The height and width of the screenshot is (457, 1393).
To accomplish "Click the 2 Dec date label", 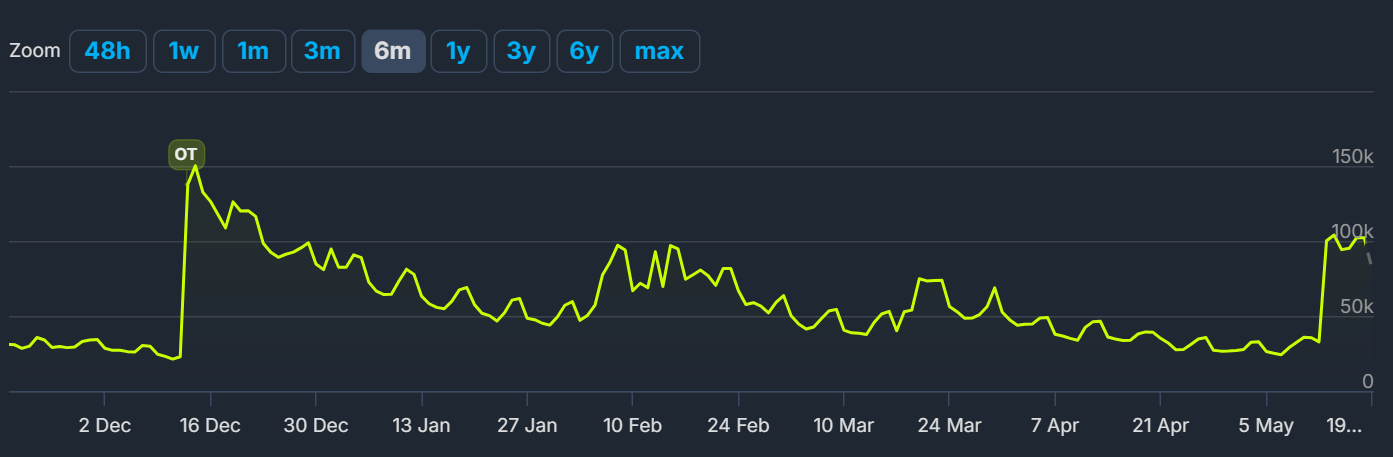I will pos(105,426).
